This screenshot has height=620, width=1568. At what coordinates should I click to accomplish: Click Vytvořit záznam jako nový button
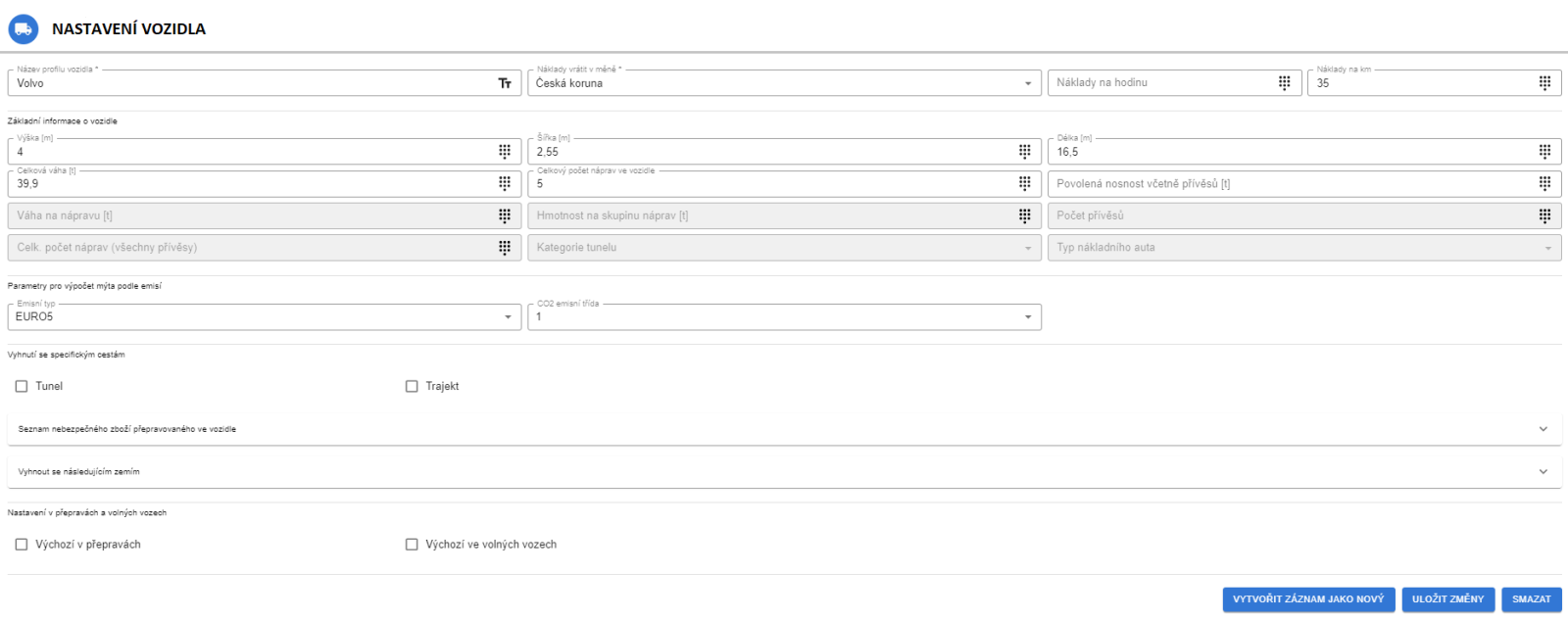coord(1308,599)
